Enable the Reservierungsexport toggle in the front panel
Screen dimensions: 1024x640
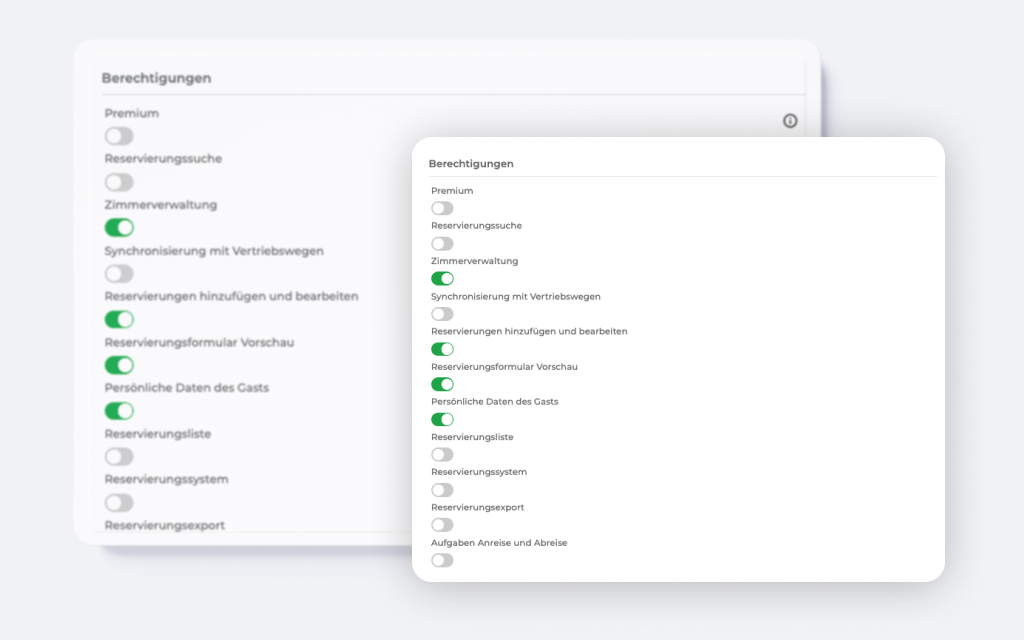(x=442, y=525)
